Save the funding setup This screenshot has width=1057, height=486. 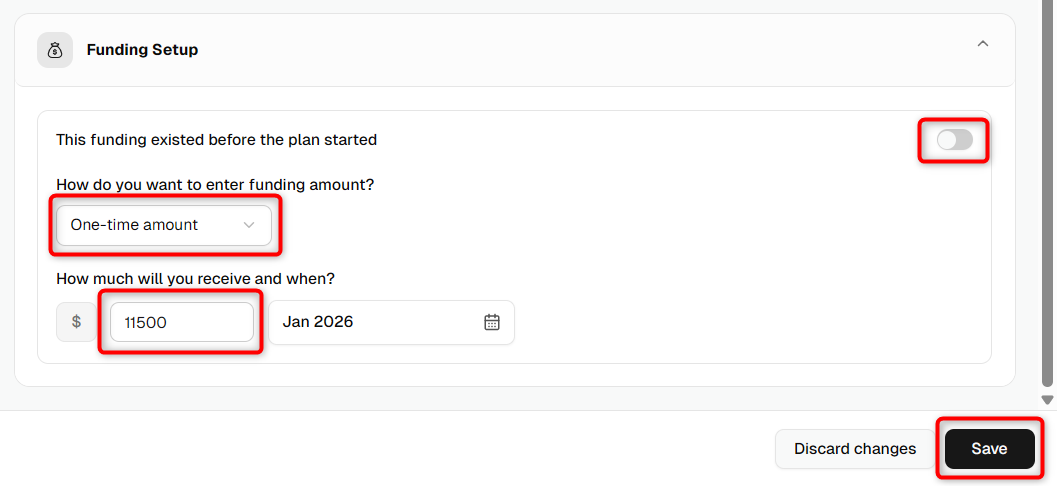[x=990, y=449]
